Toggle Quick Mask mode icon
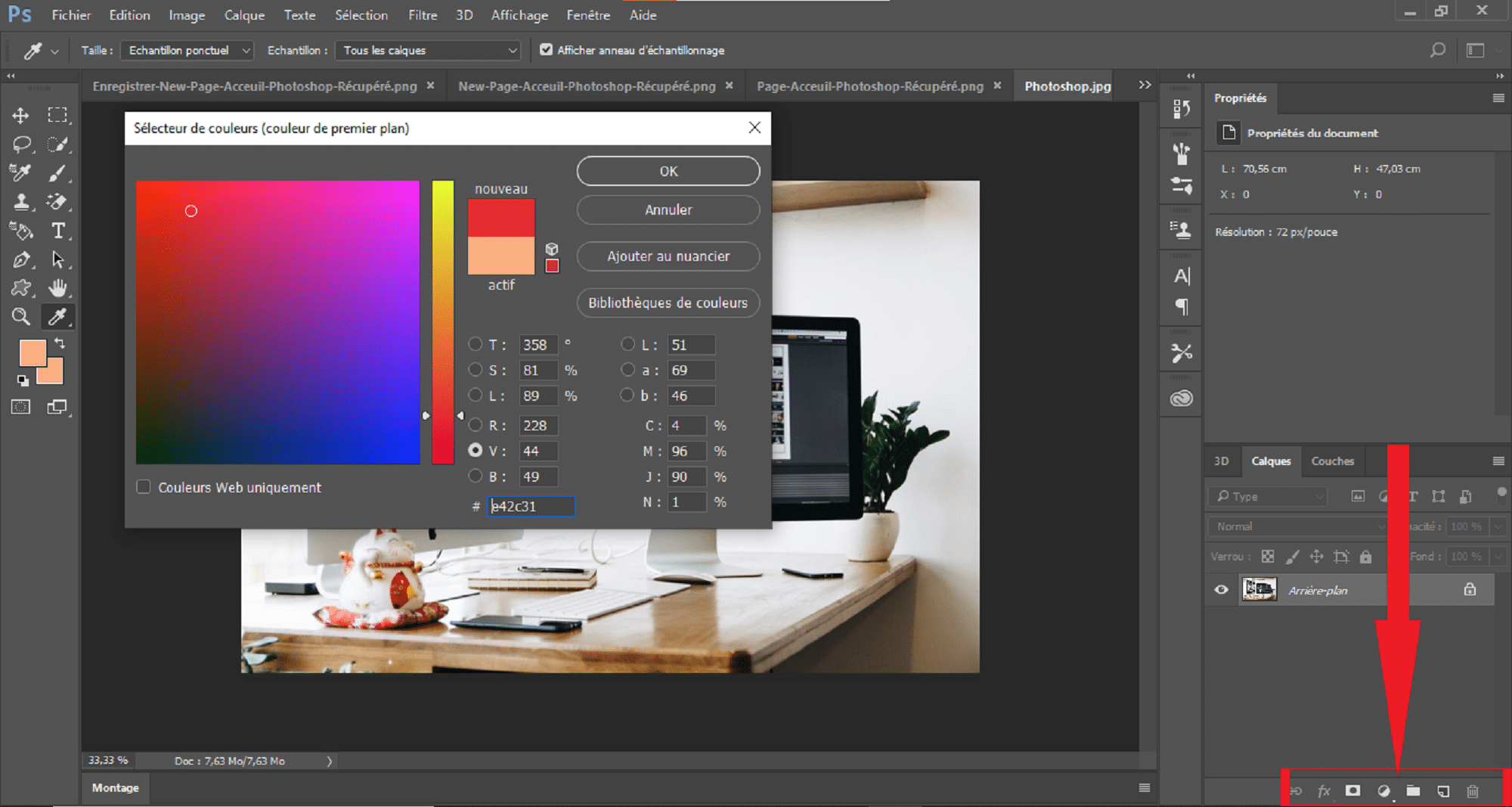1512x807 pixels. click(21, 407)
